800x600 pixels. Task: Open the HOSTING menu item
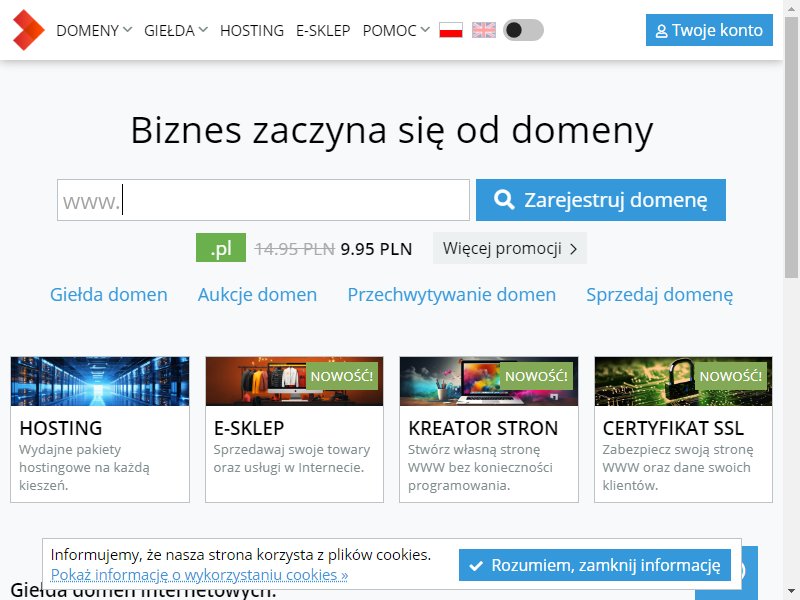pos(252,31)
